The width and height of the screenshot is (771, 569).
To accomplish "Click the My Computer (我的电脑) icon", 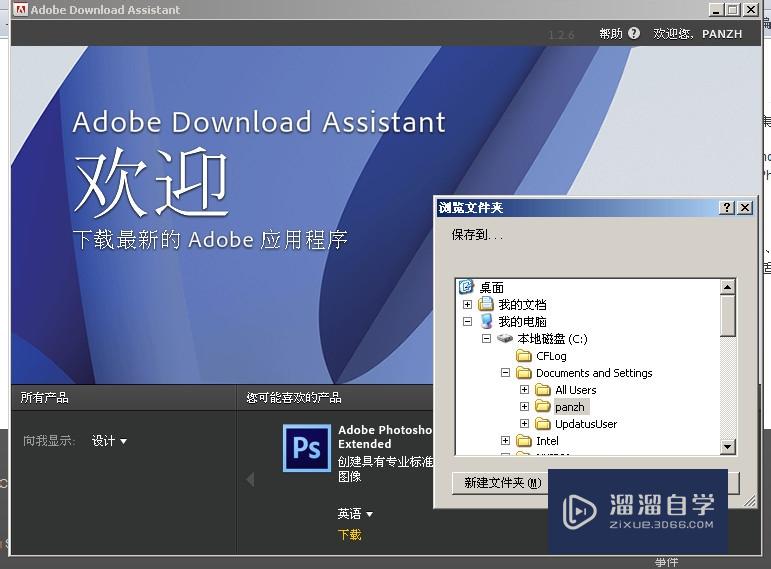I will click(x=486, y=321).
